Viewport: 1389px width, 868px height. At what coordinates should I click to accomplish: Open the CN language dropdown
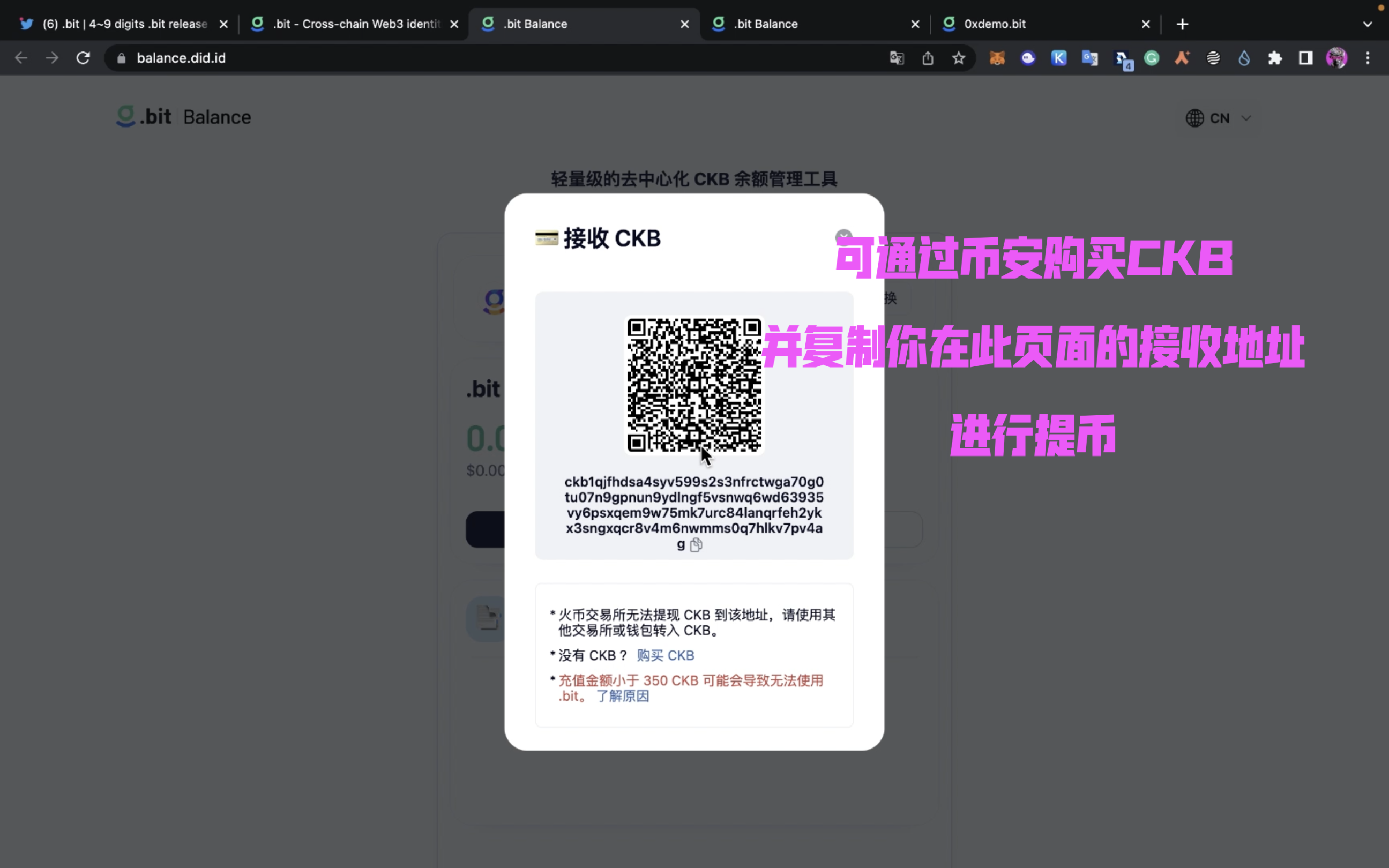click(x=1219, y=118)
